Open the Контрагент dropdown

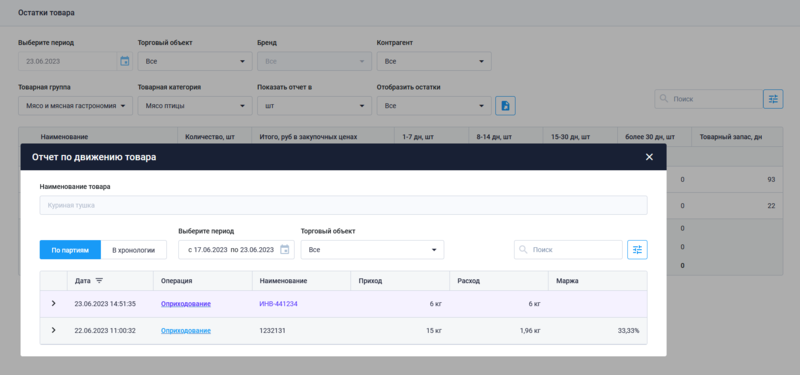pos(434,61)
